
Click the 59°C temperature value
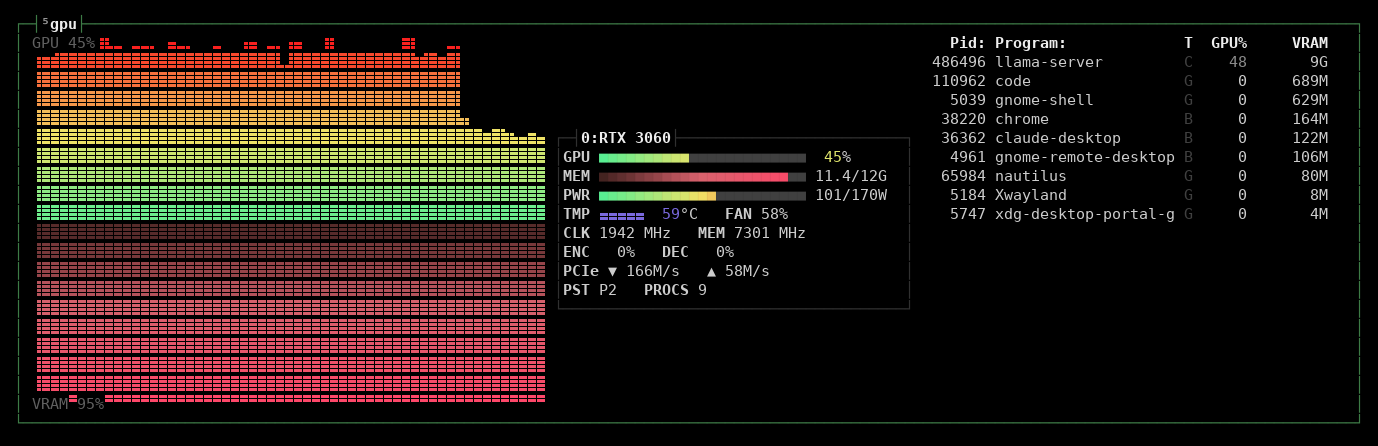point(680,214)
